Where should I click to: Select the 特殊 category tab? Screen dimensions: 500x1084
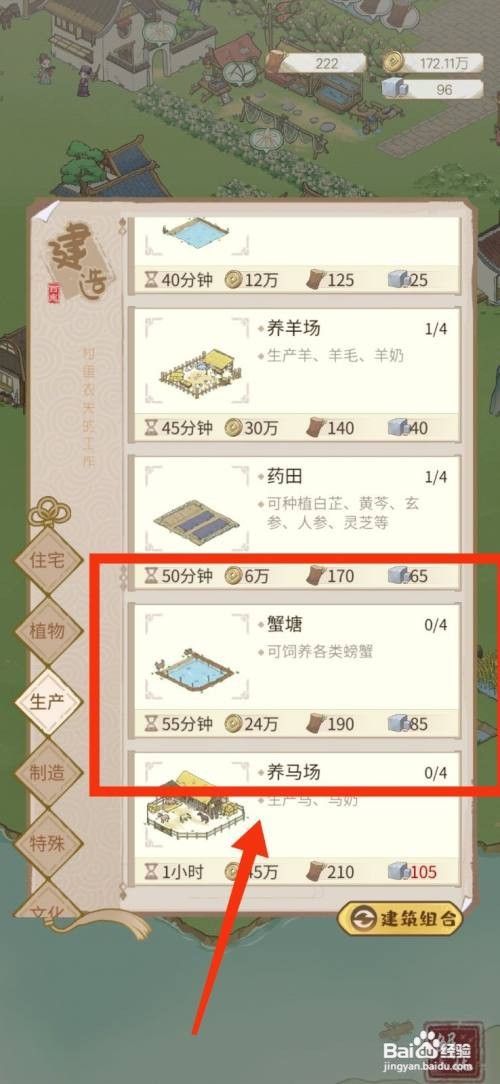click(48, 843)
